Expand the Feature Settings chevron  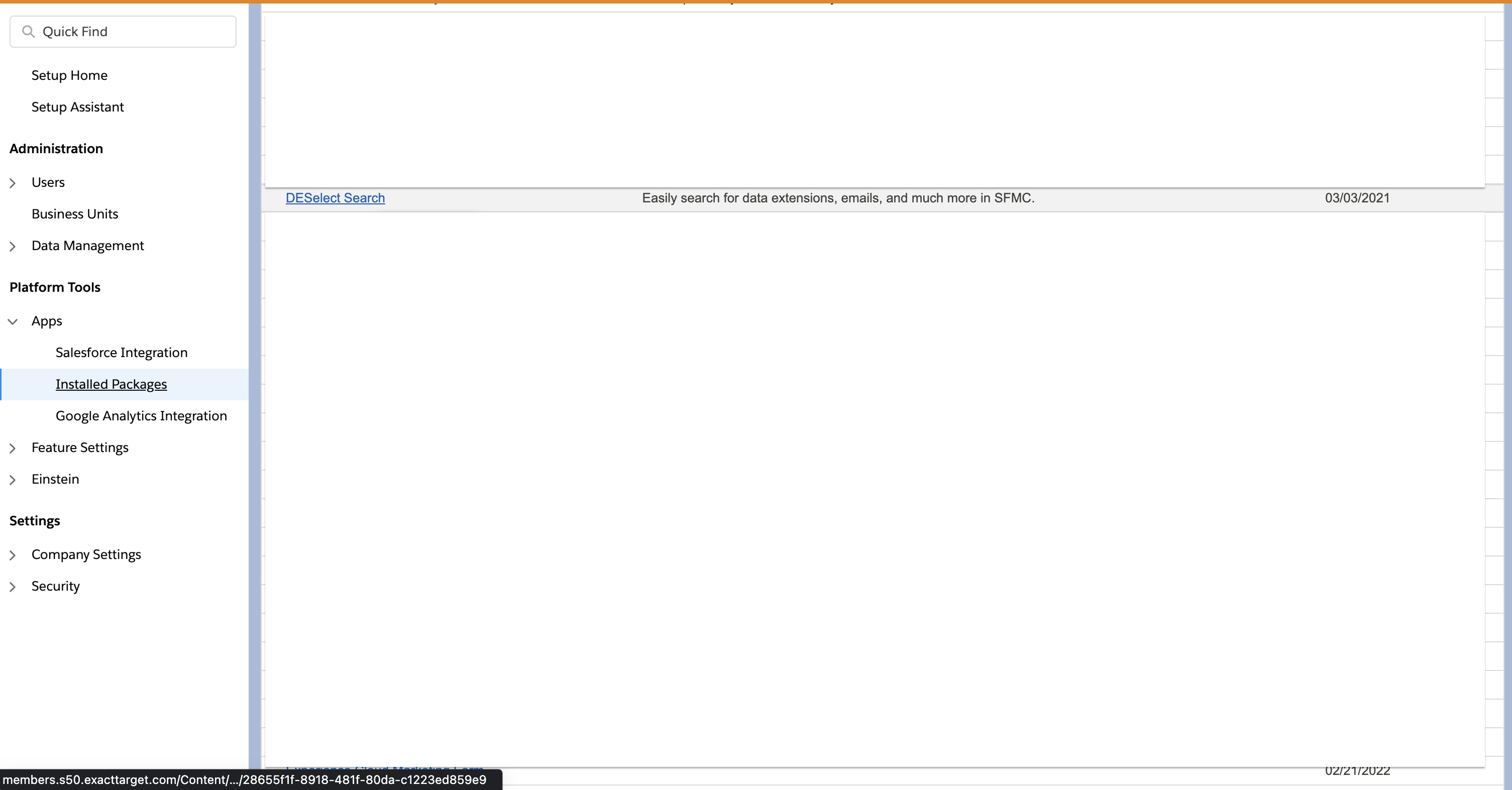click(13, 448)
